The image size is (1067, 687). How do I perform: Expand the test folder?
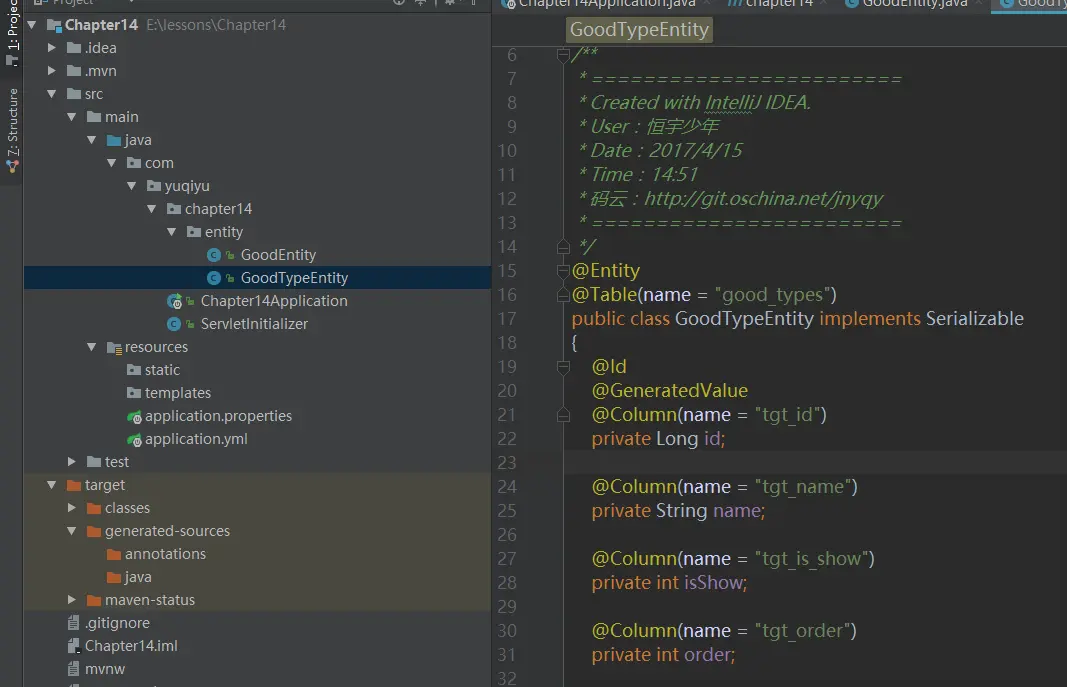pyautogui.click(x=71, y=462)
